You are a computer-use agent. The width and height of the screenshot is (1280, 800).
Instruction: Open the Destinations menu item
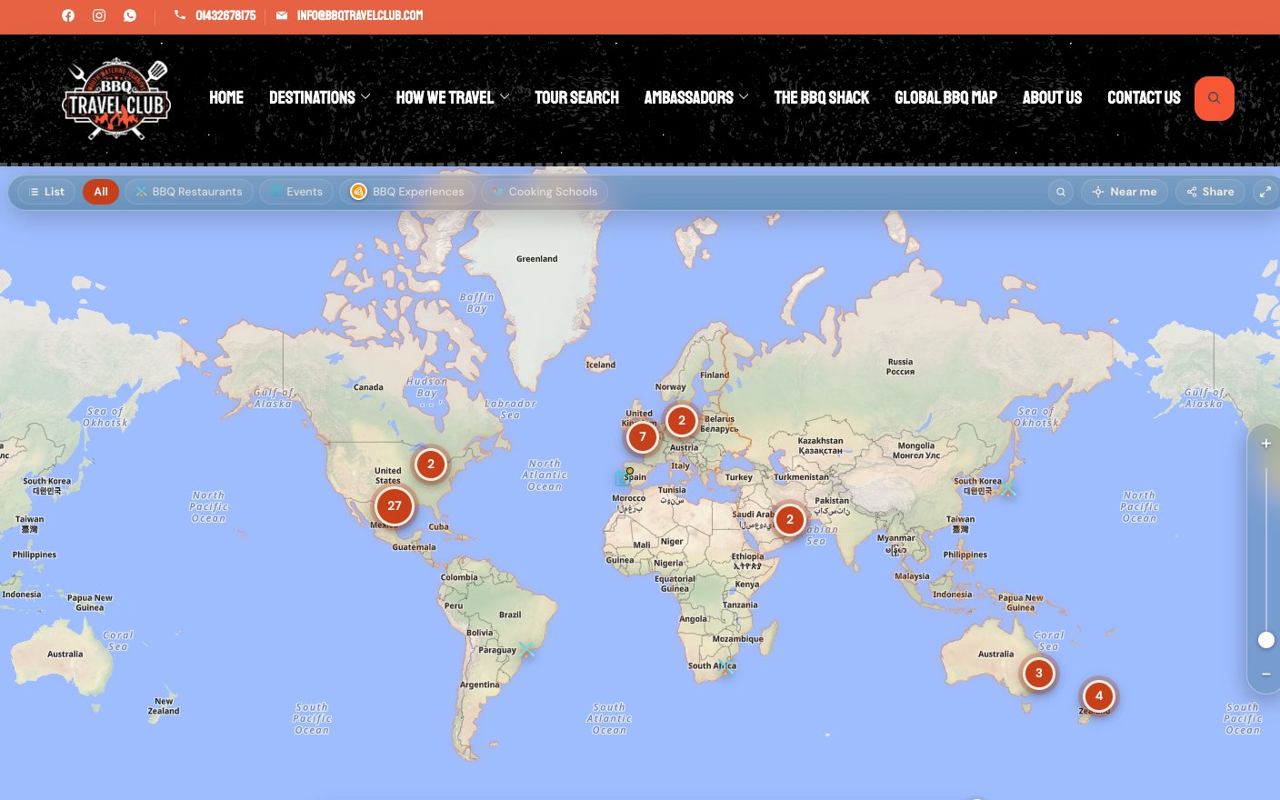312,97
